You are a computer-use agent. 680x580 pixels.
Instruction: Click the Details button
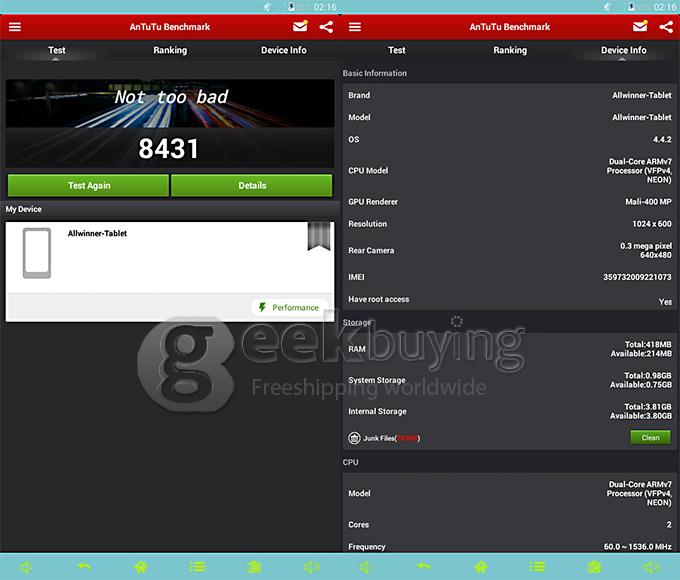[x=252, y=186]
